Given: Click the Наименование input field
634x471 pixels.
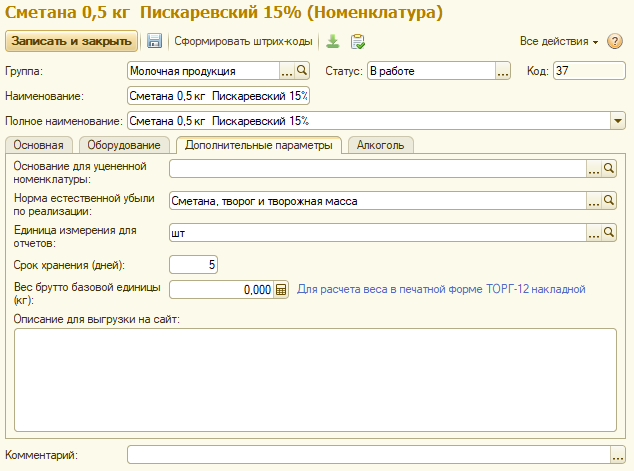Looking at the screenshot, I should click(x=218, y=96).
